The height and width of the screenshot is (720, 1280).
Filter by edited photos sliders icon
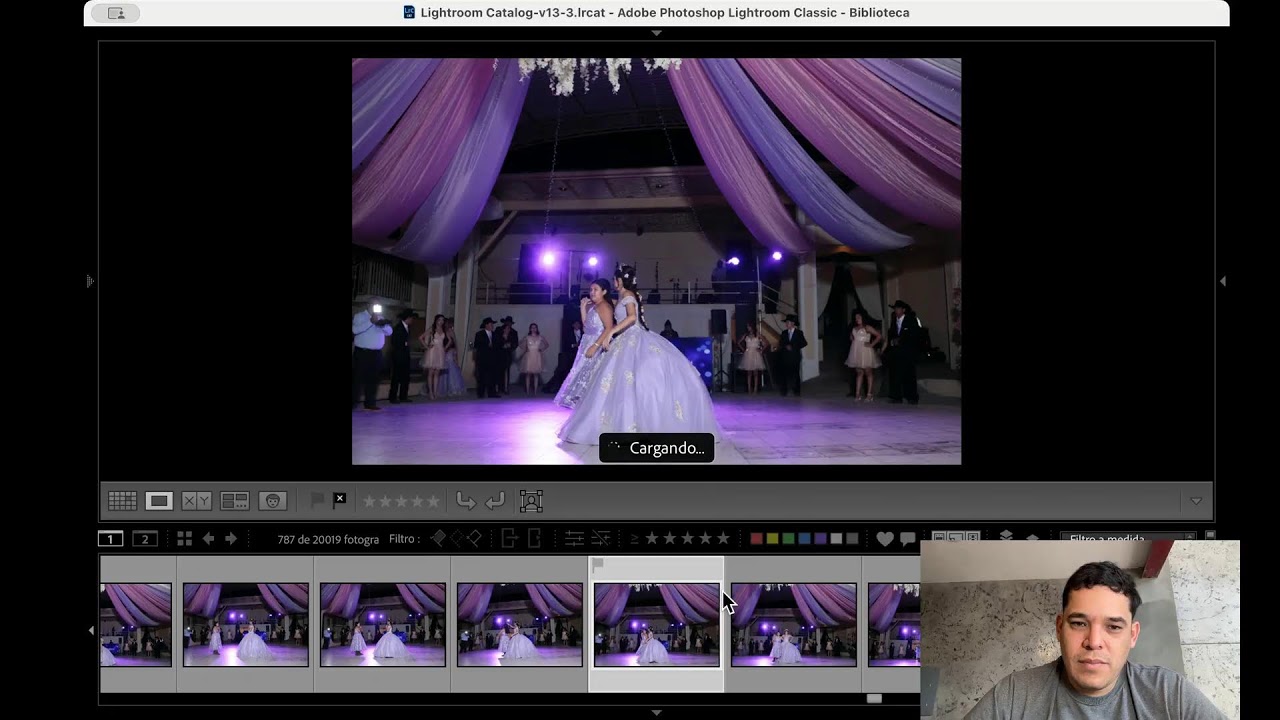pyautogui.click(x=574, y=538)
